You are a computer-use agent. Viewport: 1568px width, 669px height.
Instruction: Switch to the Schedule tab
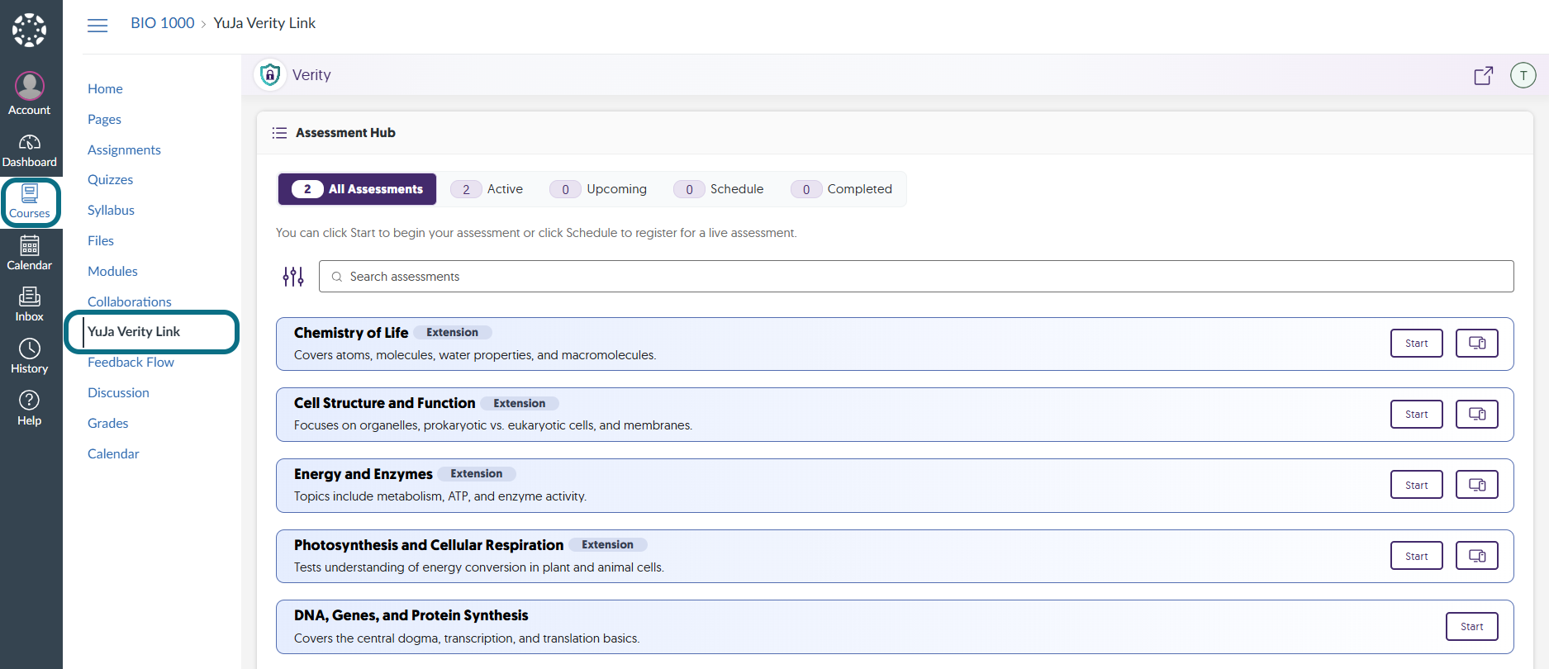(718, 189)
